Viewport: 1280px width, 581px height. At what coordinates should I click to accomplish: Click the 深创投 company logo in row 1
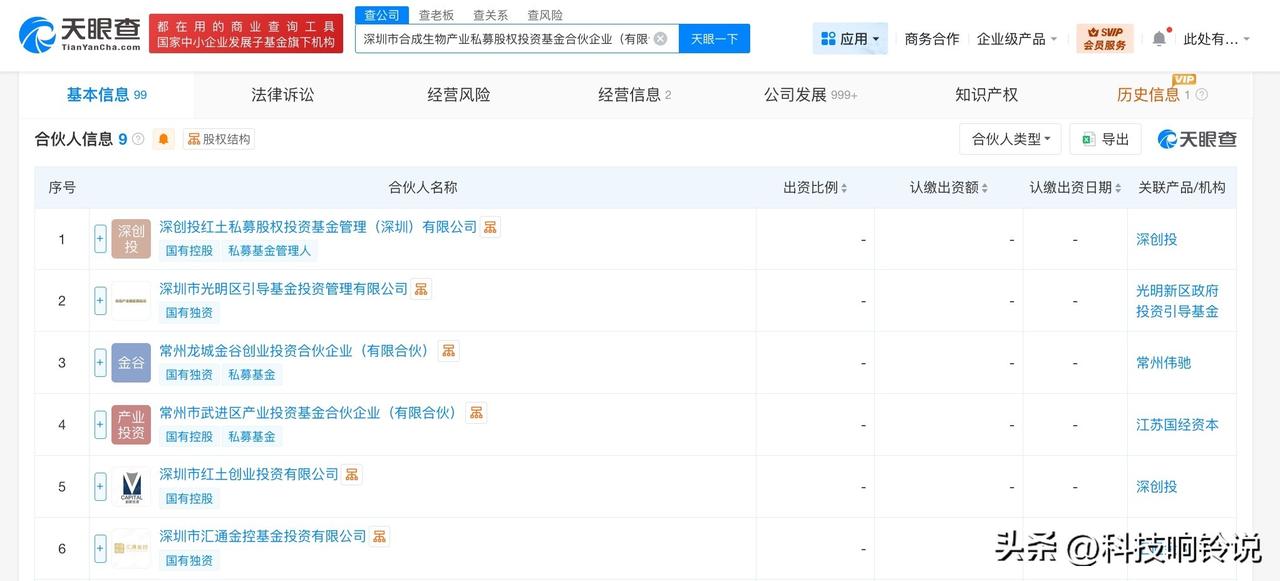(x=131, y=239)
